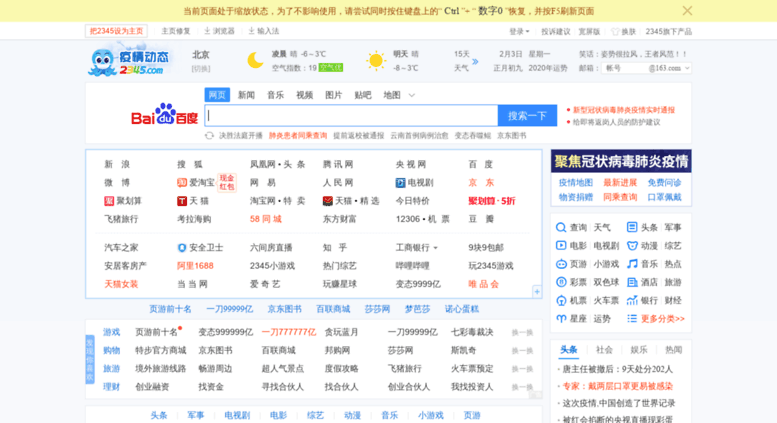Click the sun weather icon for tomorrow

point(376,60)
